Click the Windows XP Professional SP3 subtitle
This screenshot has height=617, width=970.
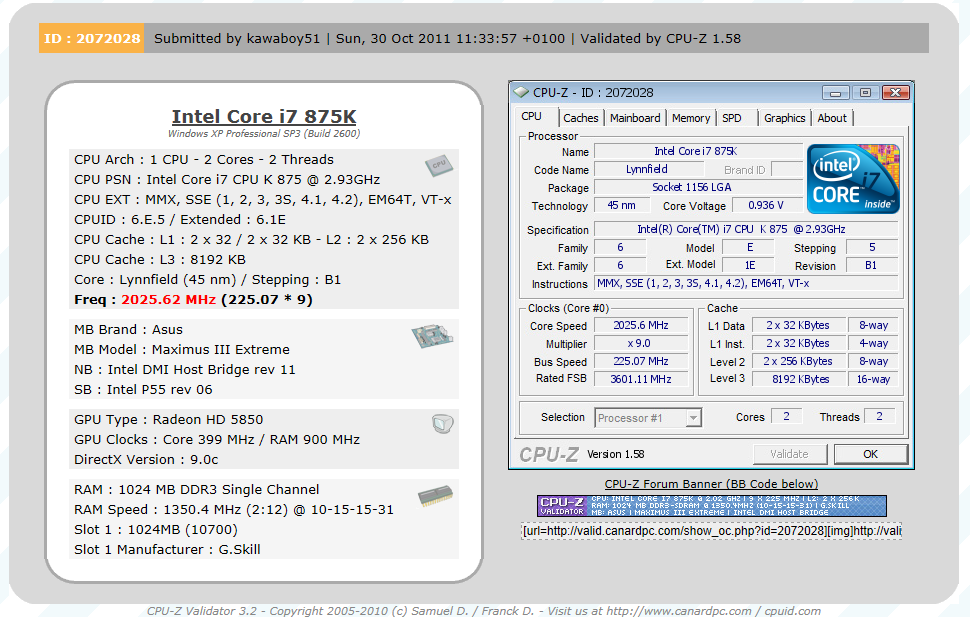[264, 134]
